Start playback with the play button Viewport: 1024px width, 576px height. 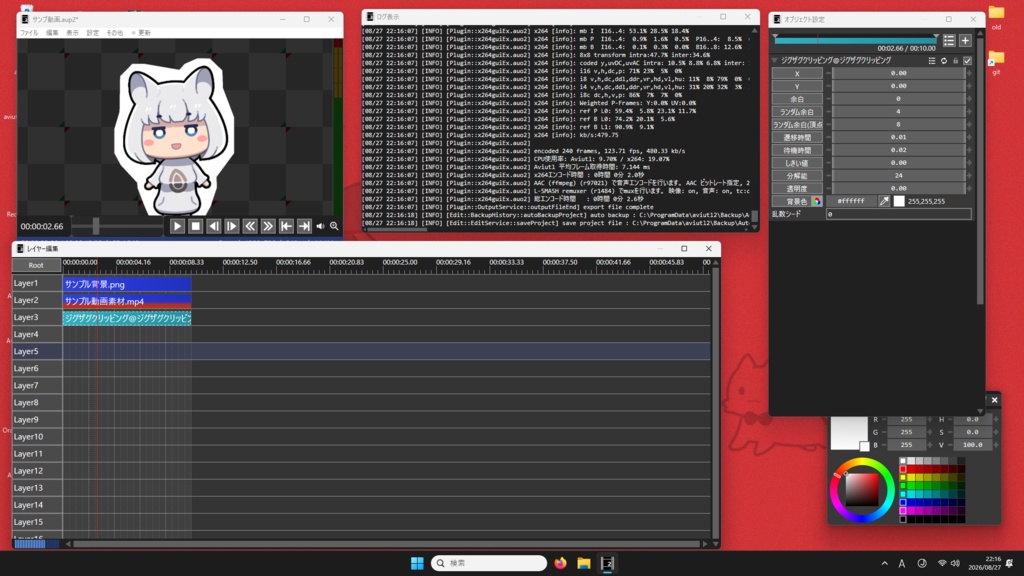point(177,226)
